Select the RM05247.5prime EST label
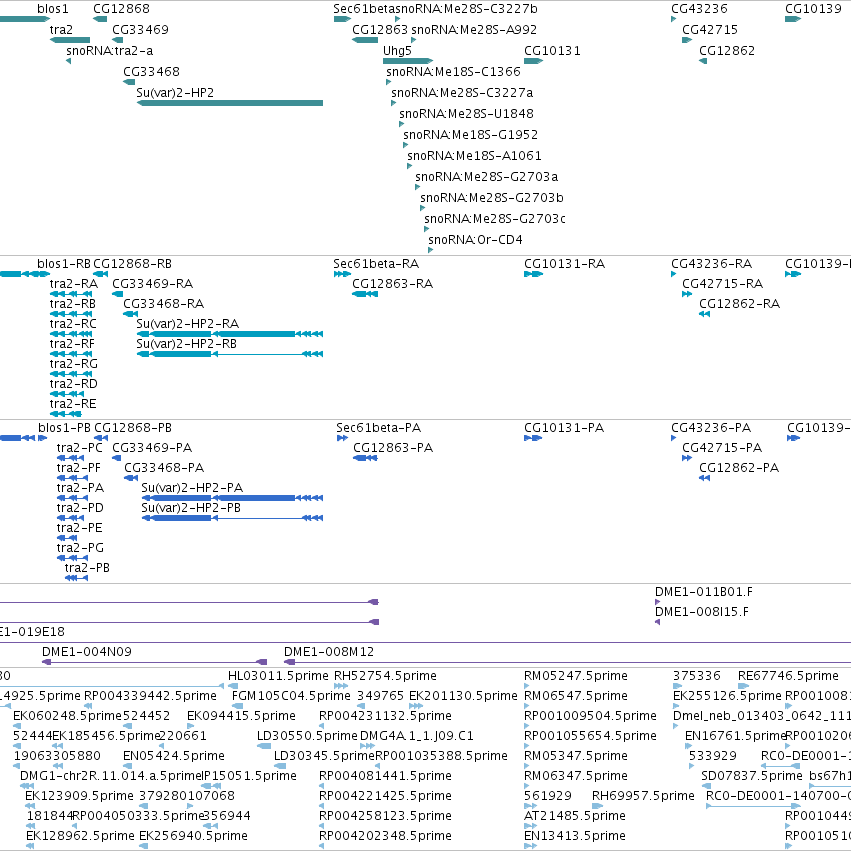Viewport: 851px width, 851px height. pyautogui.click(x=576, y=676)
